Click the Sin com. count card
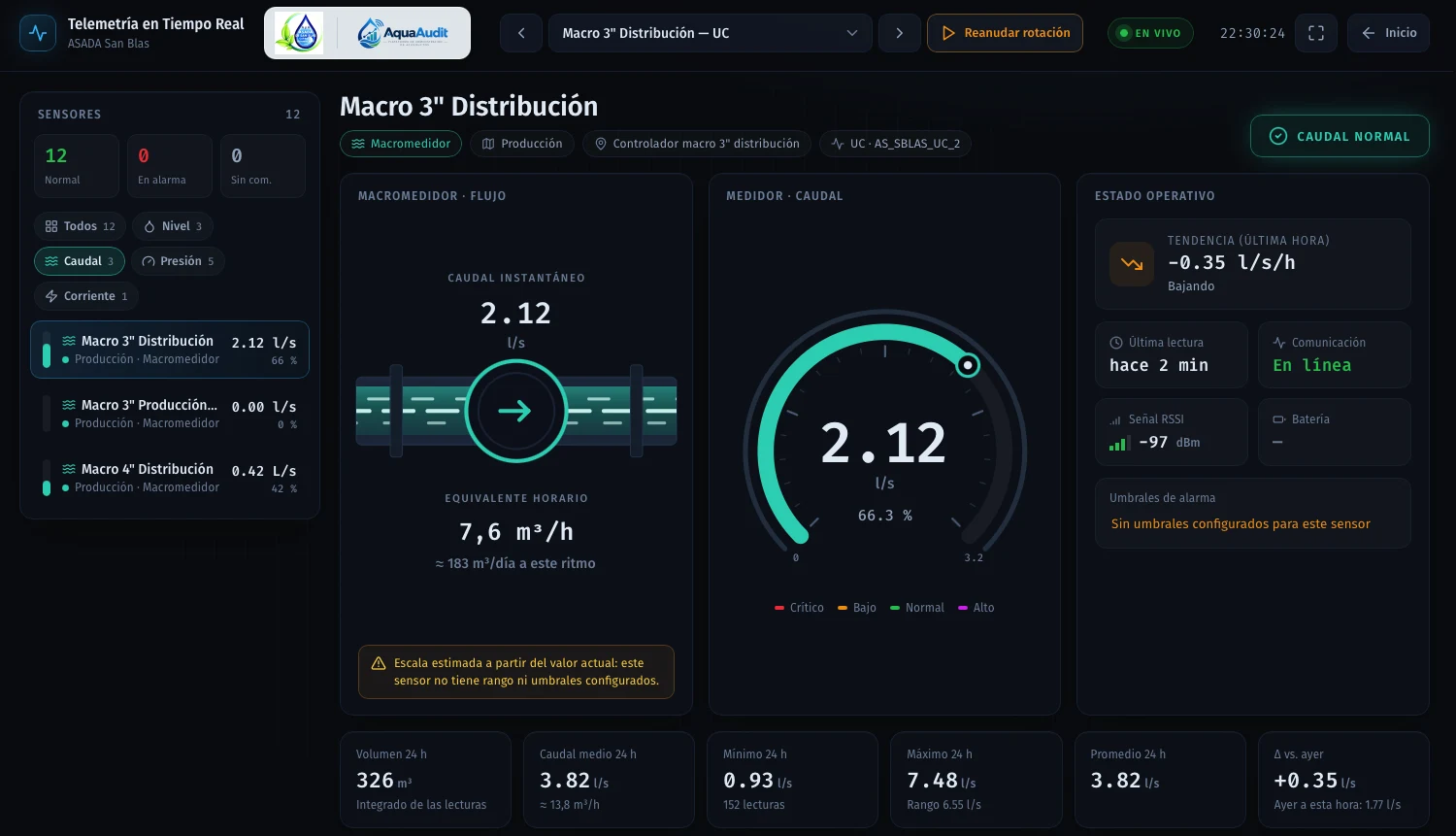This screenshot has width=1456, height=836. 263,166
